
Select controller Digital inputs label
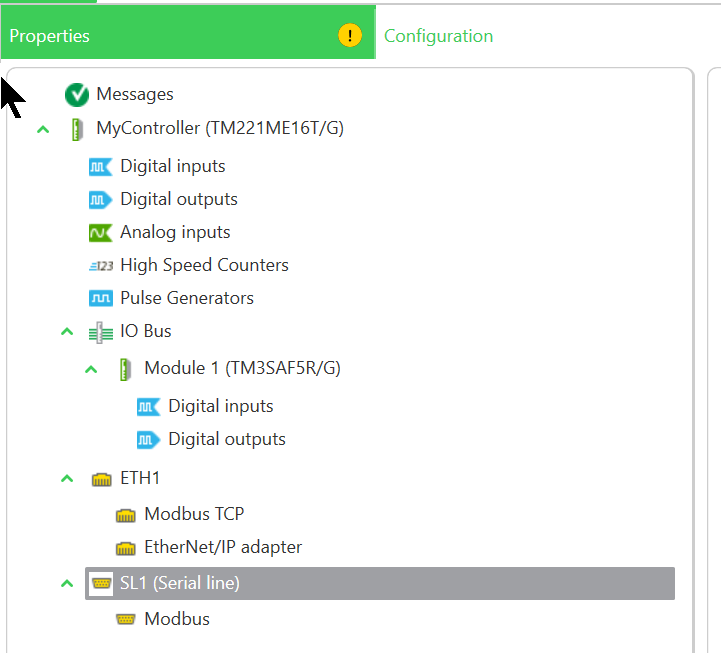click(172, 166)
